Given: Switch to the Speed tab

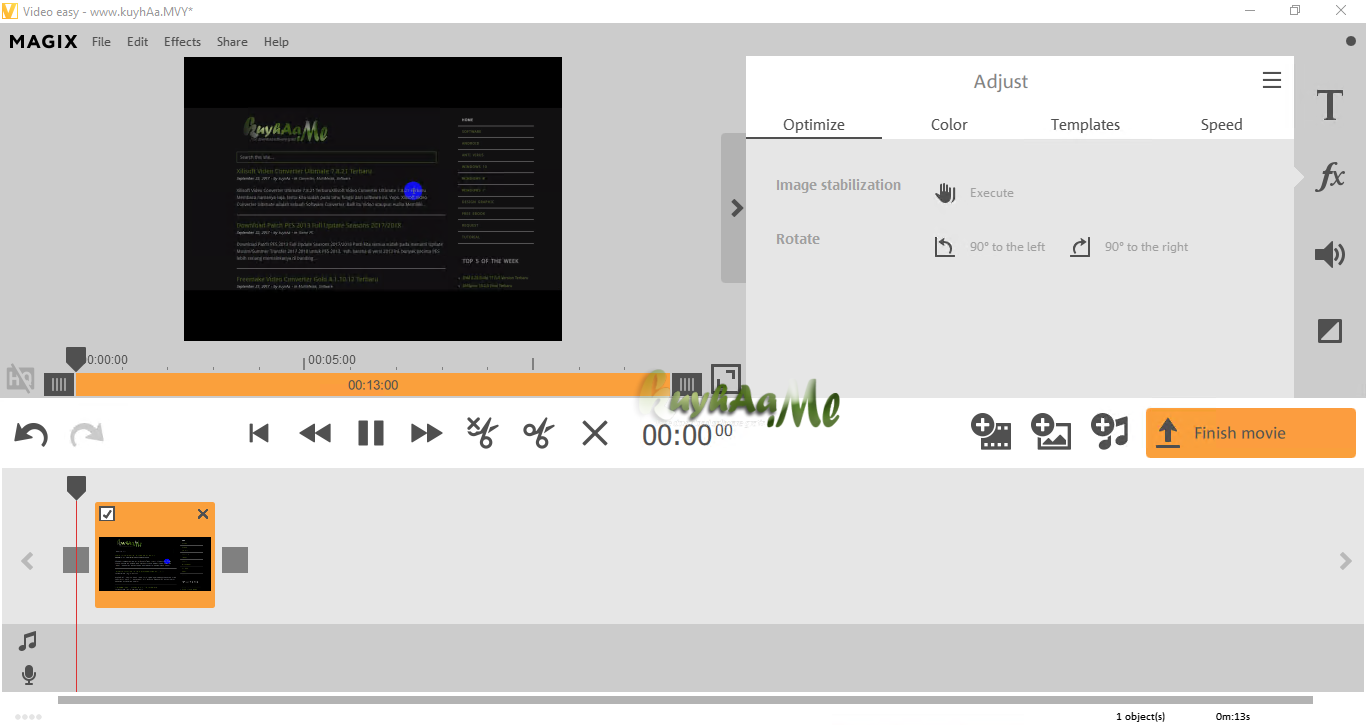Looking at the screenshot, I should 1221,125.
